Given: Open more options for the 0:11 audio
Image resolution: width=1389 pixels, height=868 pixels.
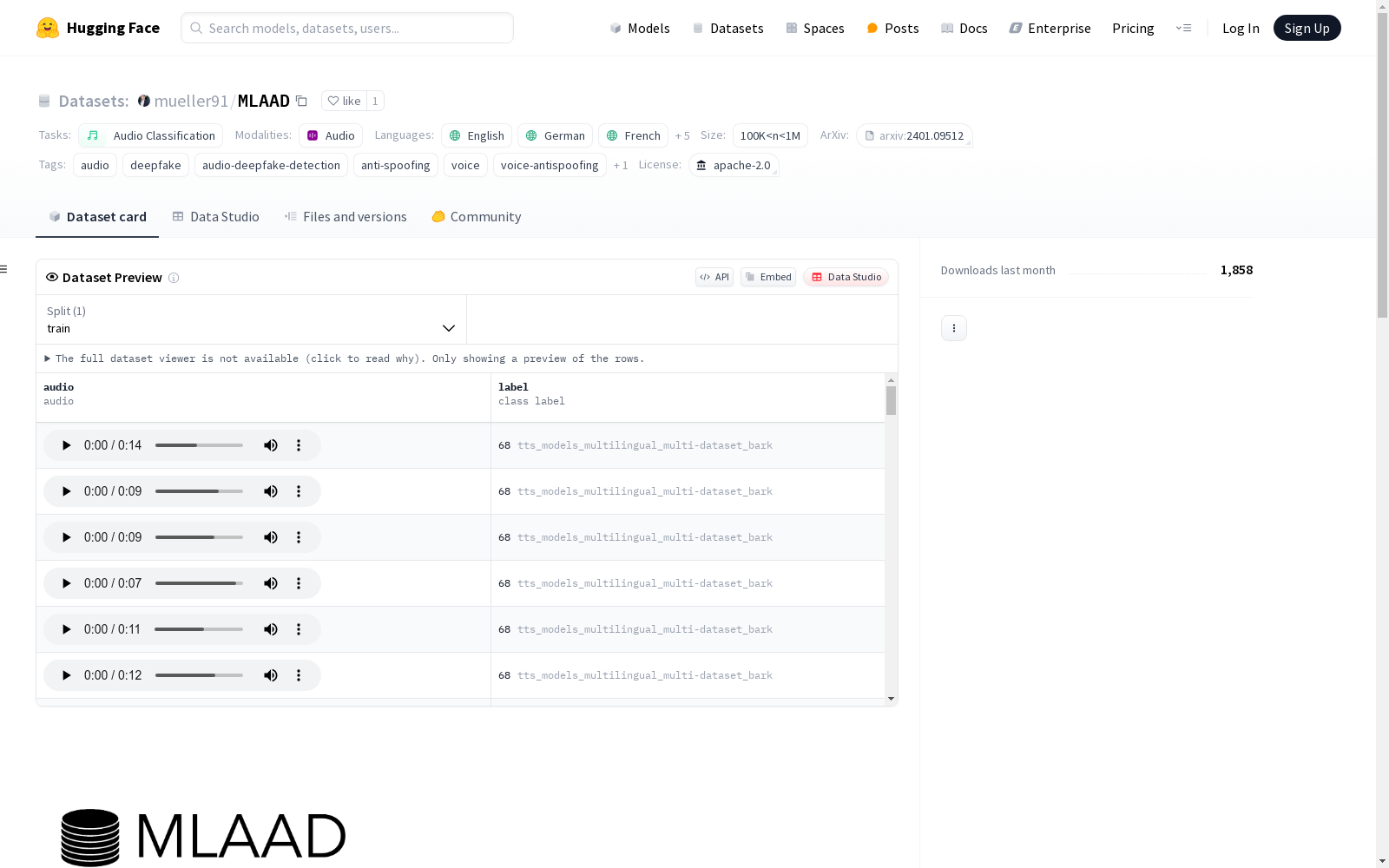Looking at the screenshot, I should click(299, 629).
